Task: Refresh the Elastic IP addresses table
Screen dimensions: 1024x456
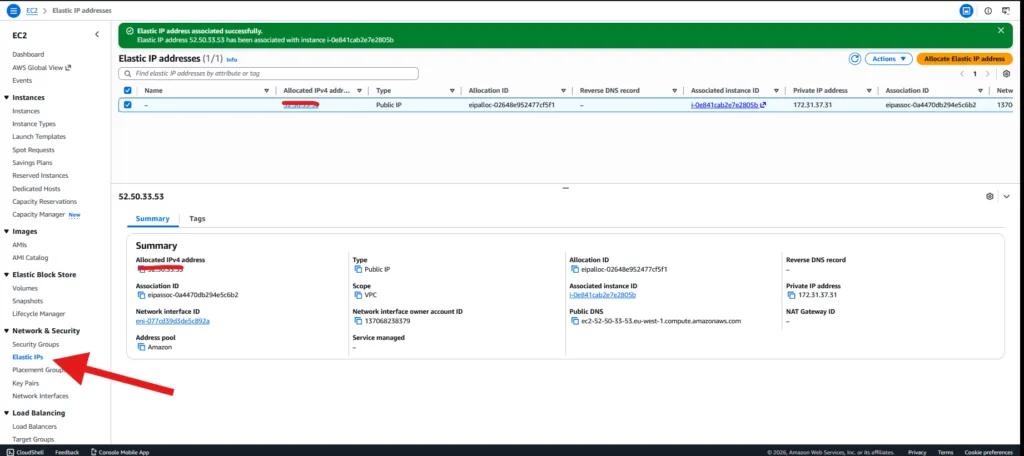Action: [x=854, y=59]
